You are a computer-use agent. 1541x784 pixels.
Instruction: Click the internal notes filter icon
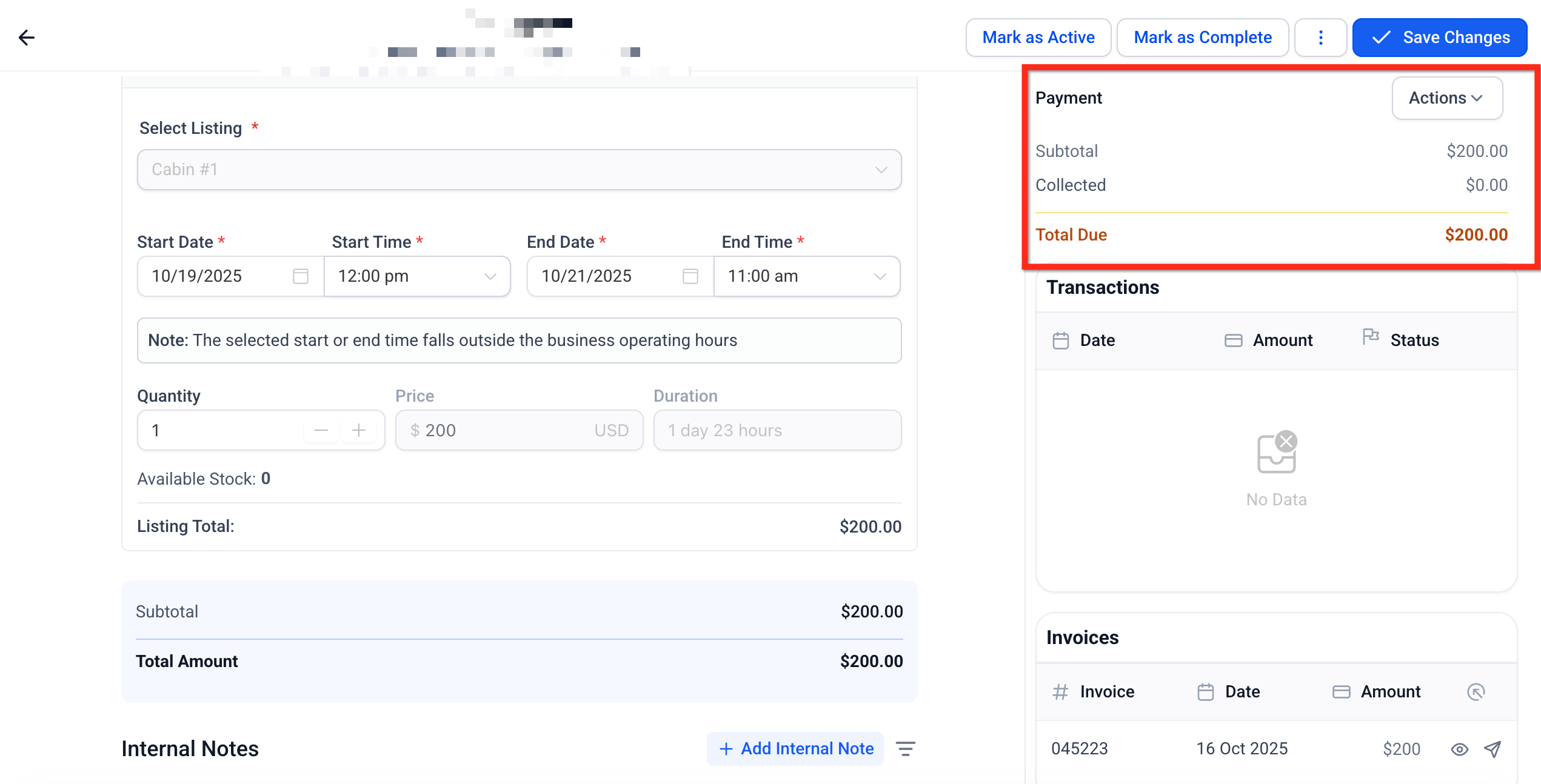(x=906, y=749)
